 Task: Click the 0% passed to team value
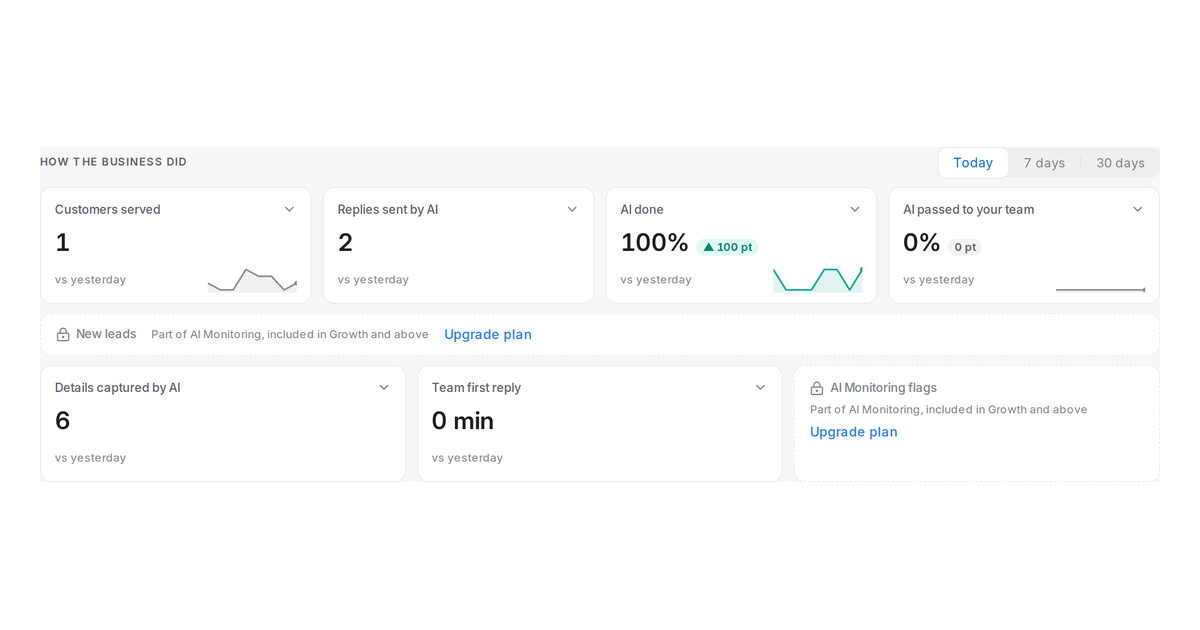pyautogui.click(x=922, y=242)
